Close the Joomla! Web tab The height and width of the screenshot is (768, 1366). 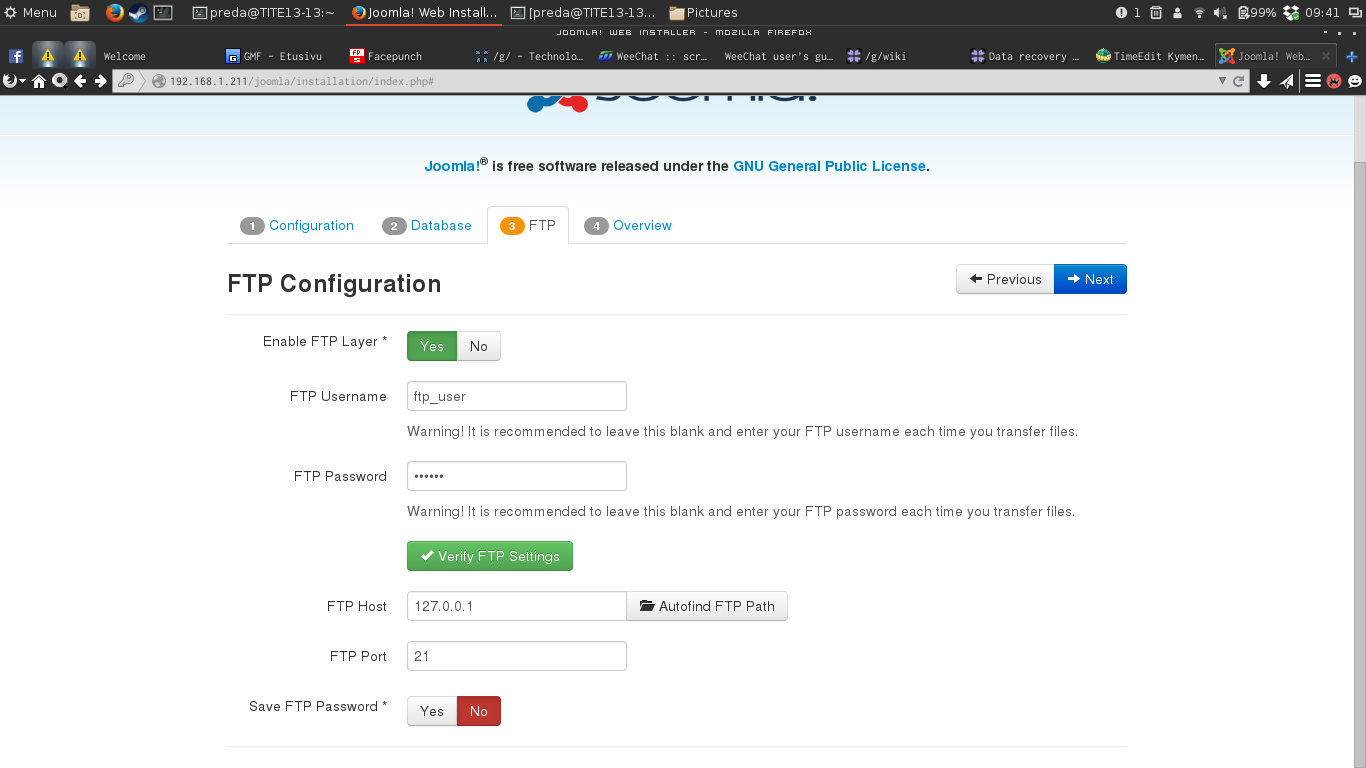pos(1326,56)
